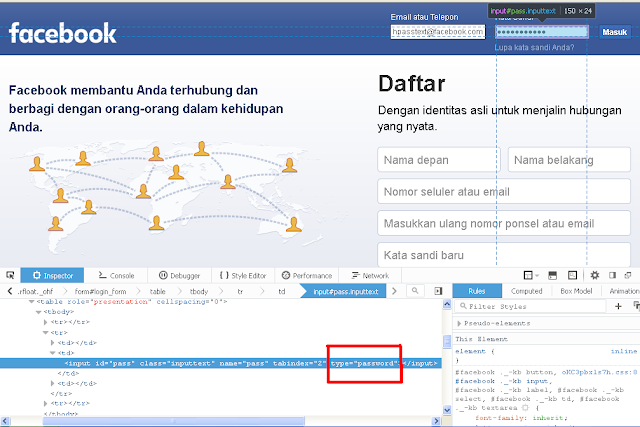Click the font-family: inherit declaration
This screenshot has width=640, height=427.
[x=521, y=418]
